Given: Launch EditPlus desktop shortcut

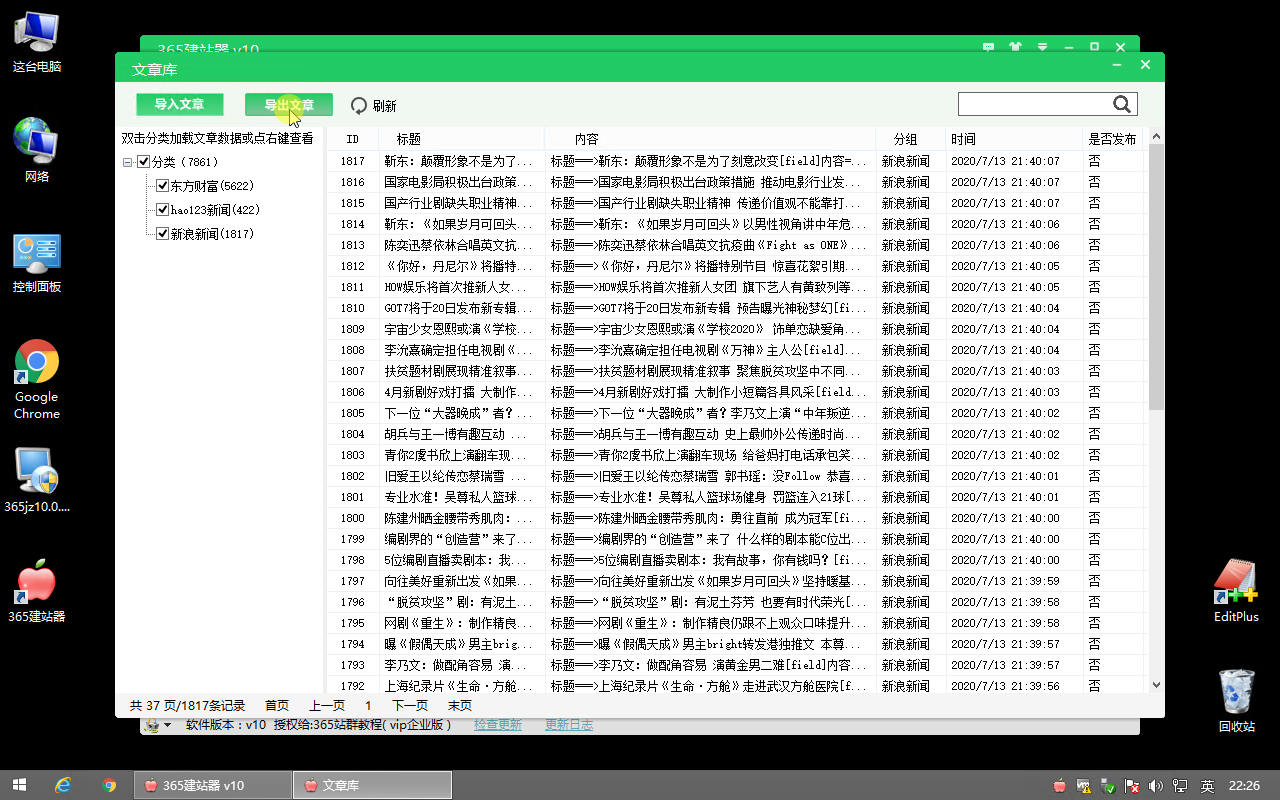Looking at the screenshot, I should tap(1236, 591).
